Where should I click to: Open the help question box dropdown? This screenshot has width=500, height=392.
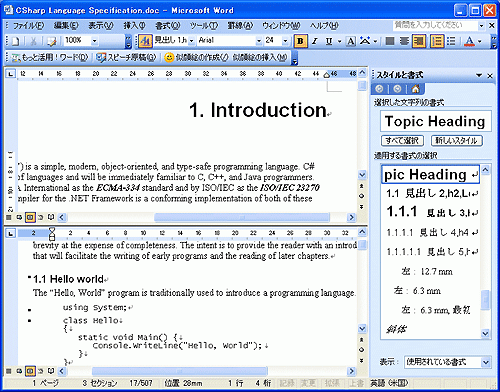pos(481,25)
